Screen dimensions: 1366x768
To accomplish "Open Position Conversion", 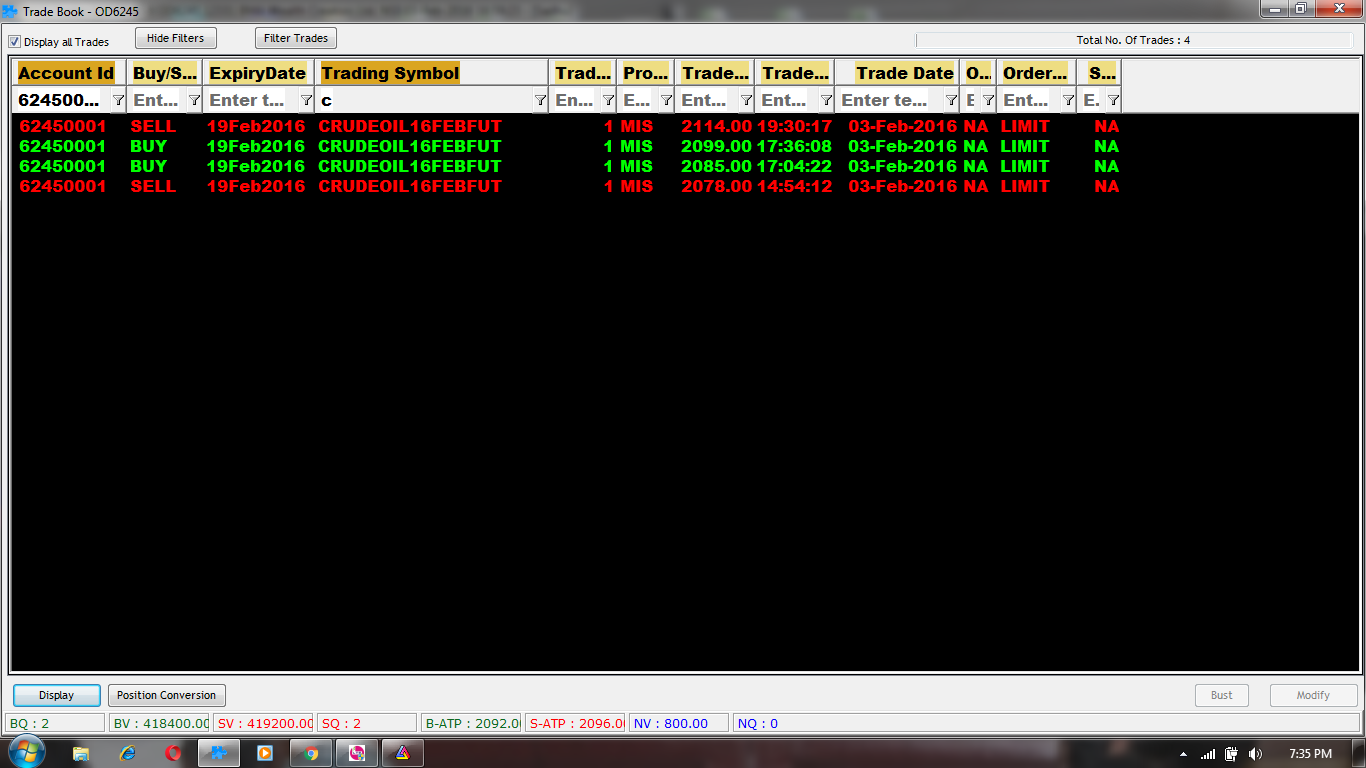I will tap(166, 695).
